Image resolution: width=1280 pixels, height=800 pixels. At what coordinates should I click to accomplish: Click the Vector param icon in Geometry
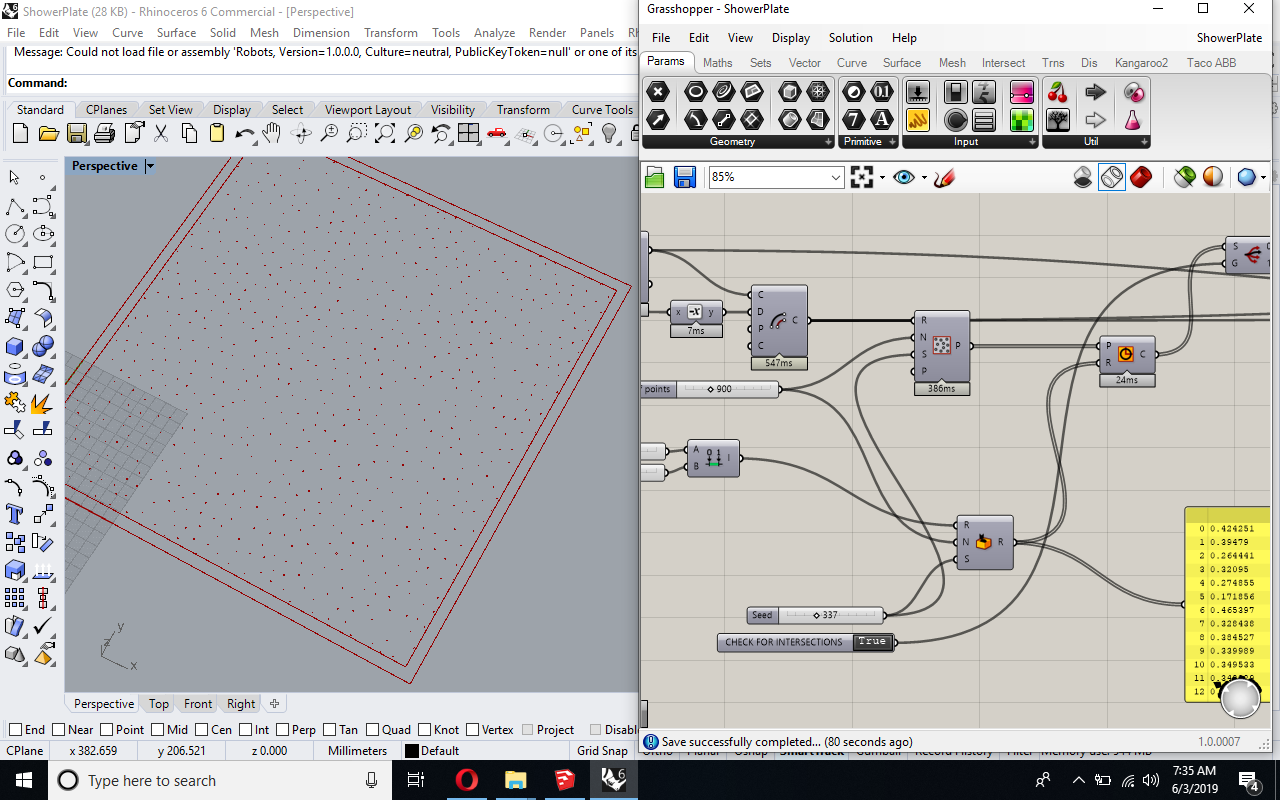click(x=657, y=119)
